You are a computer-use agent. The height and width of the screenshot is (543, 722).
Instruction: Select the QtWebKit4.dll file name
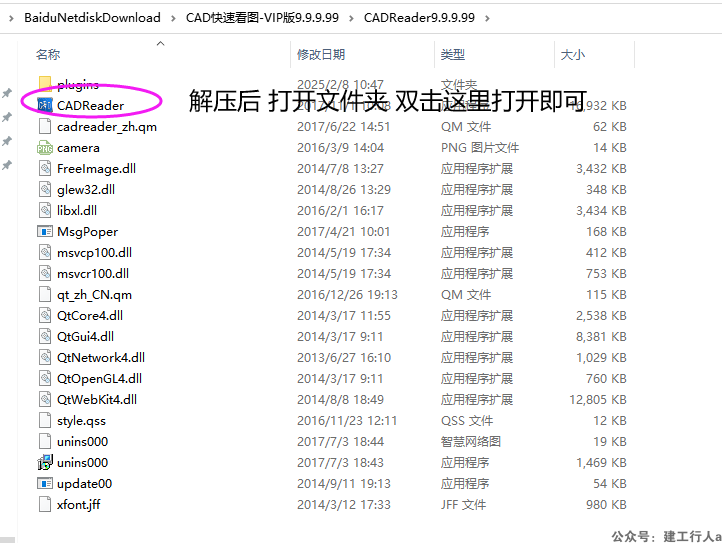point(97,399)
